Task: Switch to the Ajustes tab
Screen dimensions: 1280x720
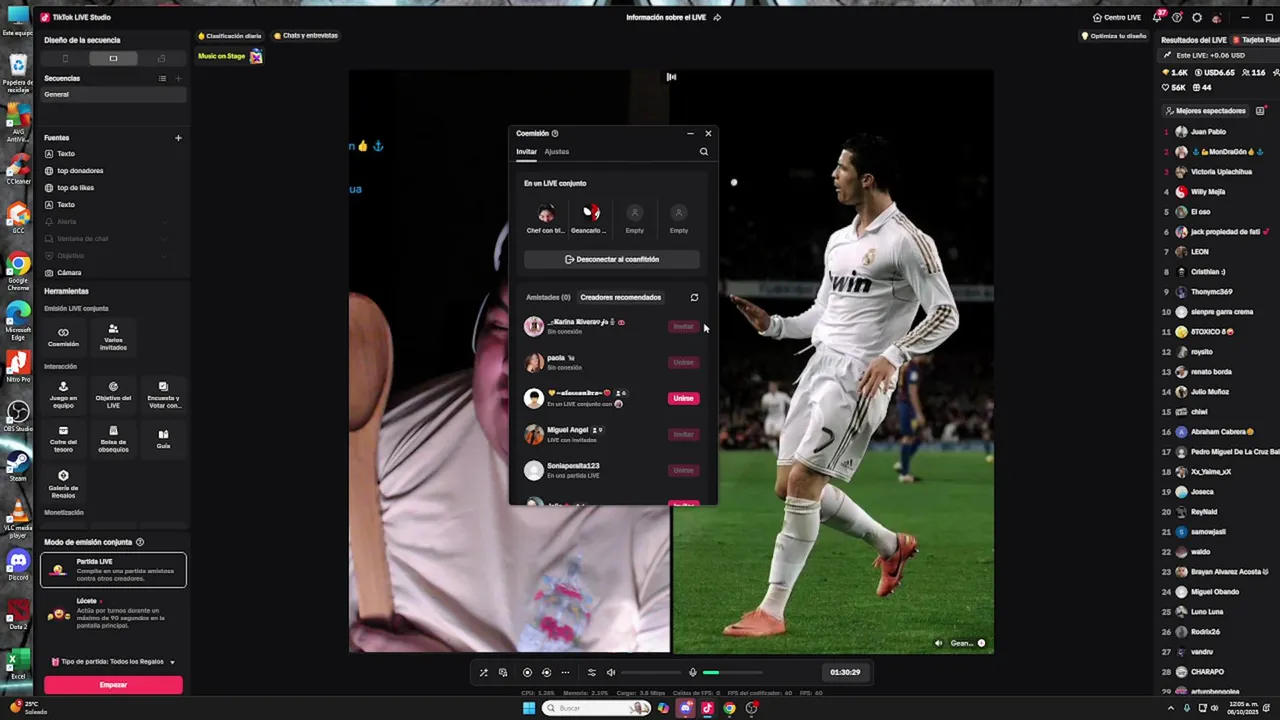Action: [557, 152]
